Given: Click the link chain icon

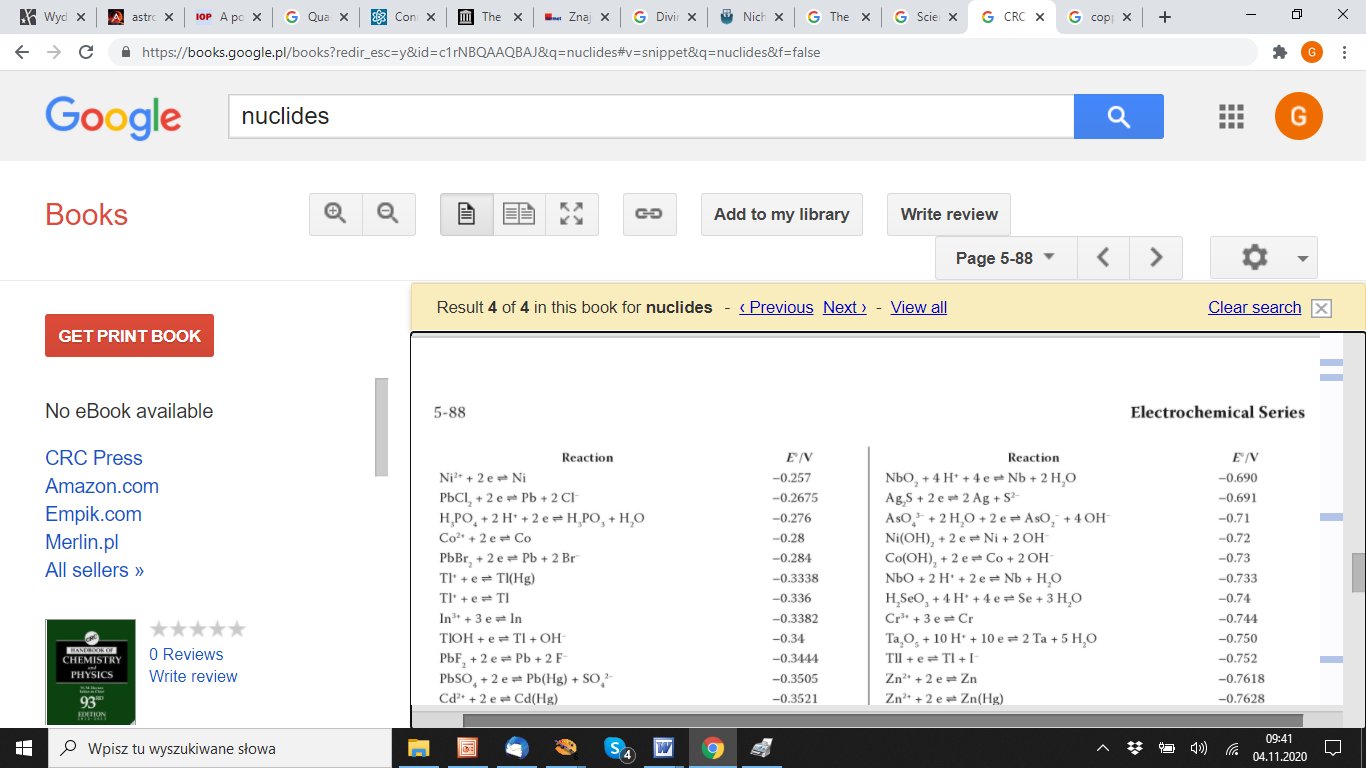Looking at the screenshot, I should pyautogui.click(x=649, y=214).
